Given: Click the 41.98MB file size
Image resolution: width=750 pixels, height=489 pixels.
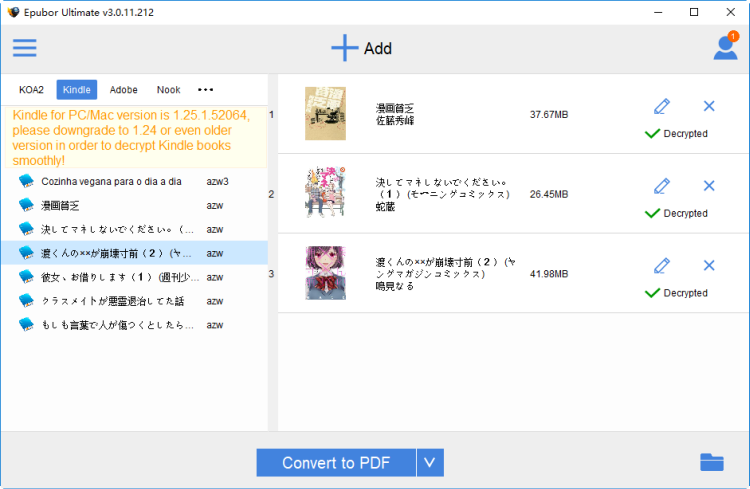Looking at the screenshot, I should [549, 274].
